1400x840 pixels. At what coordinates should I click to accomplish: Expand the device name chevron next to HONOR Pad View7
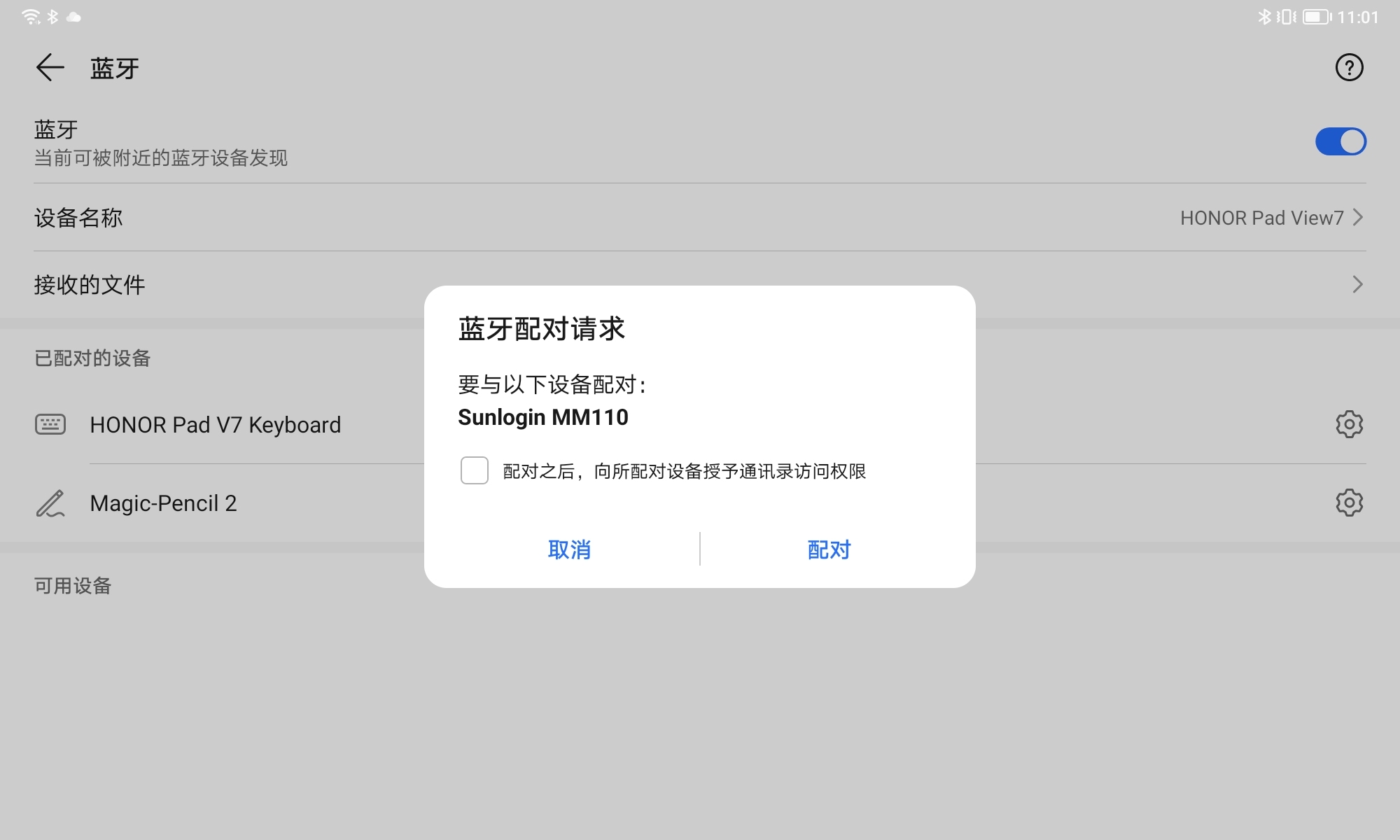pyautogui.click(x=1358, y=218)
